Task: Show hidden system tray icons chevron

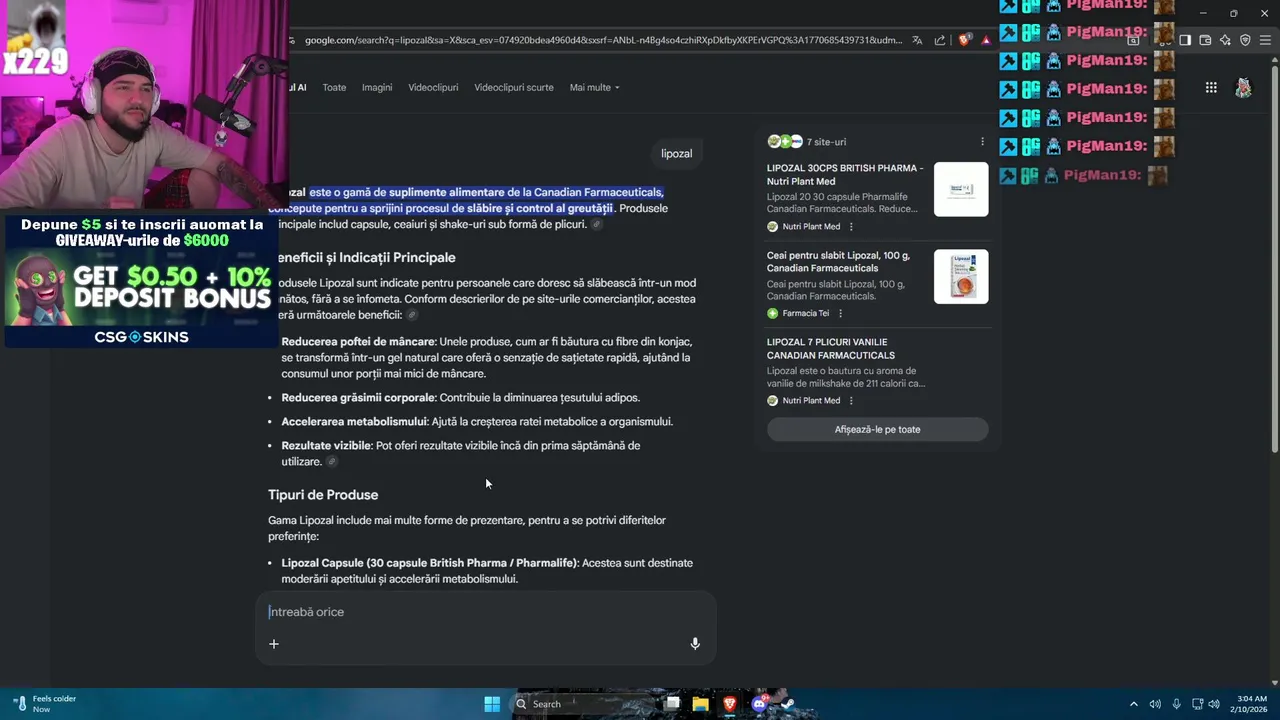Action: click(1133, 704)
